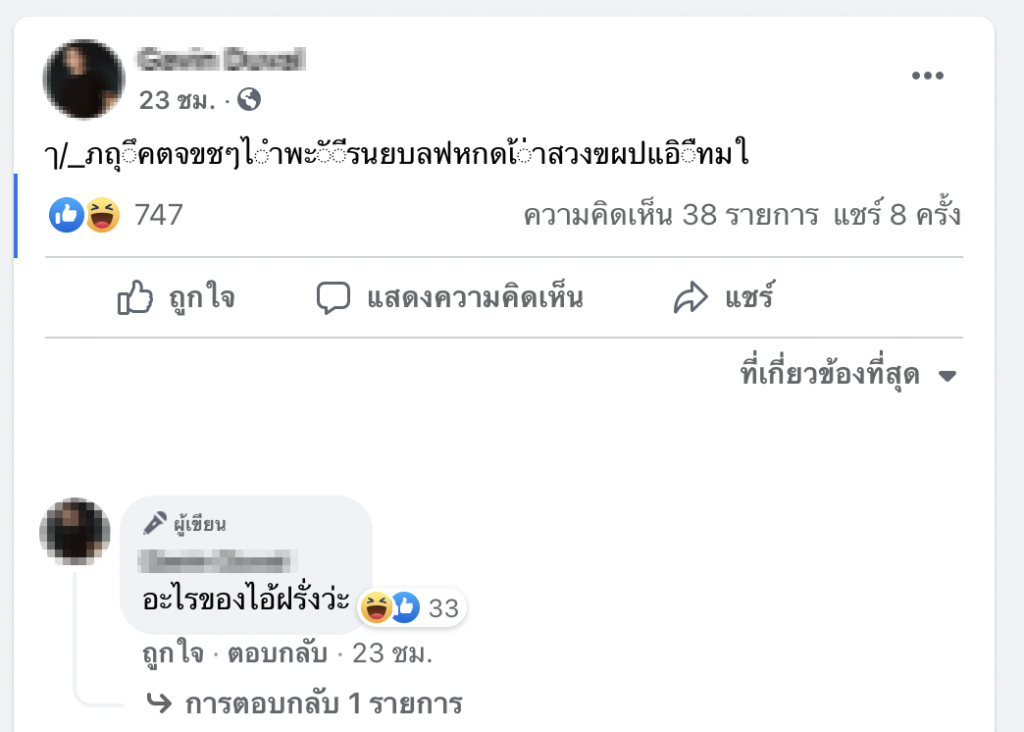Click the comment's haha reaction emoji
Image resolution: width=1024 pixels, height=732 pixels.
[x=377, y=606]
